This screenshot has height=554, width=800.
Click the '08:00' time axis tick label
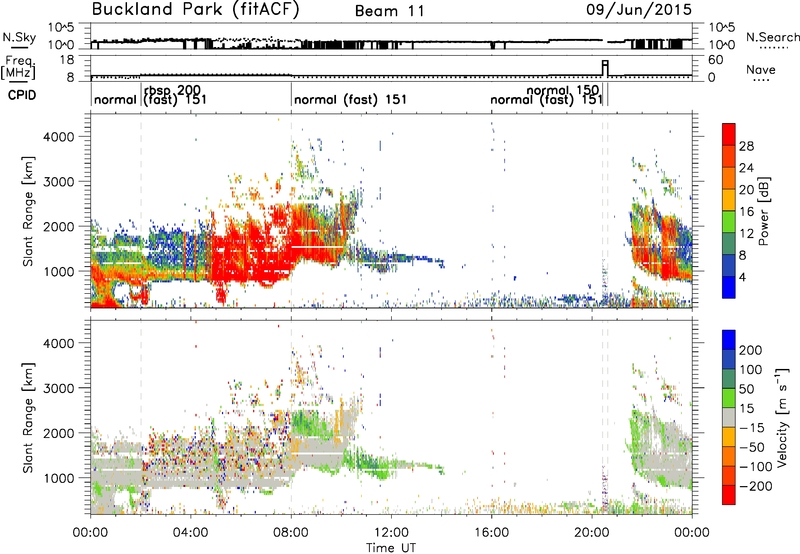point(291,532)
